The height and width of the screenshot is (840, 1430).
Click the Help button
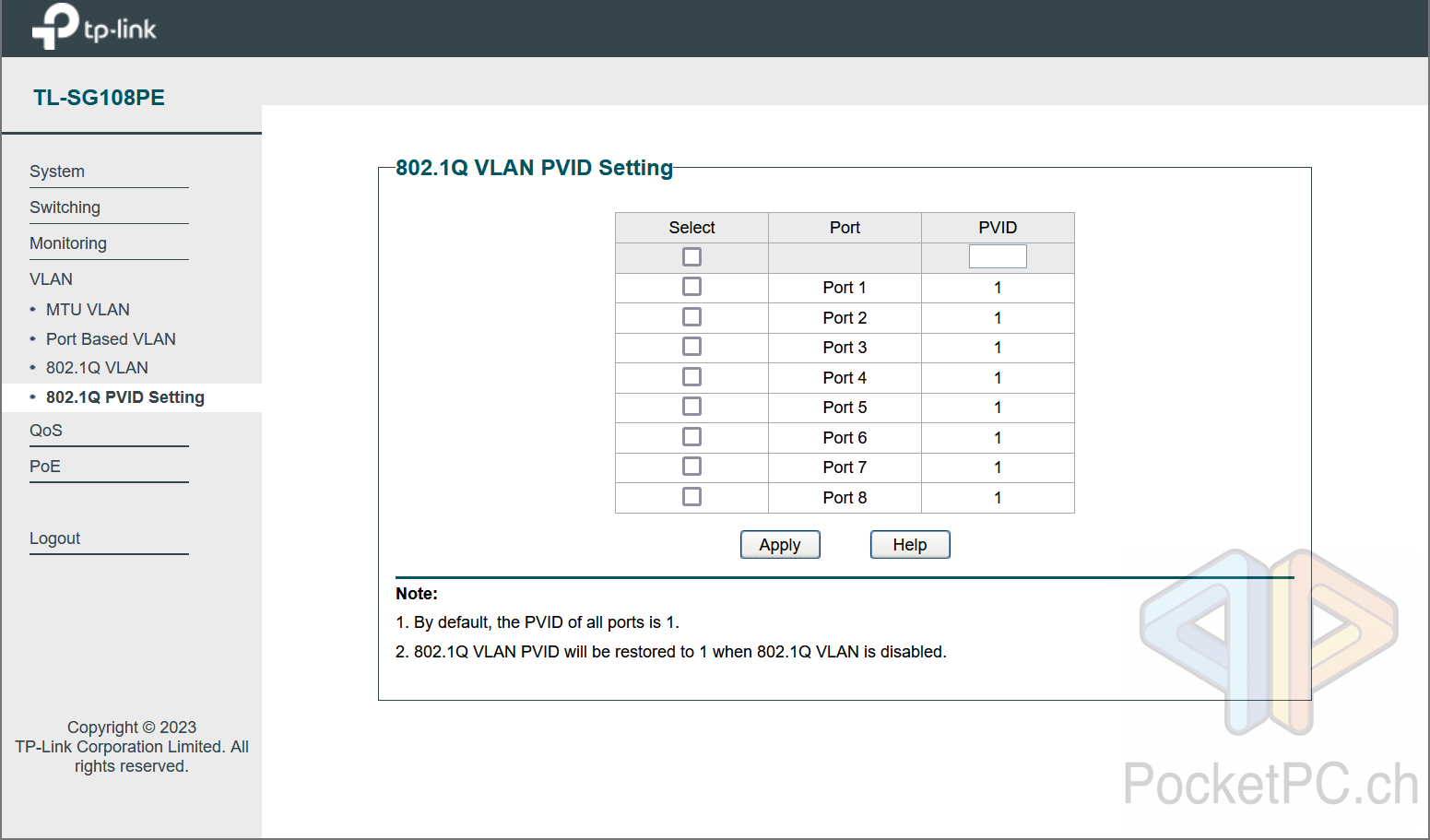tap(910, 545)
